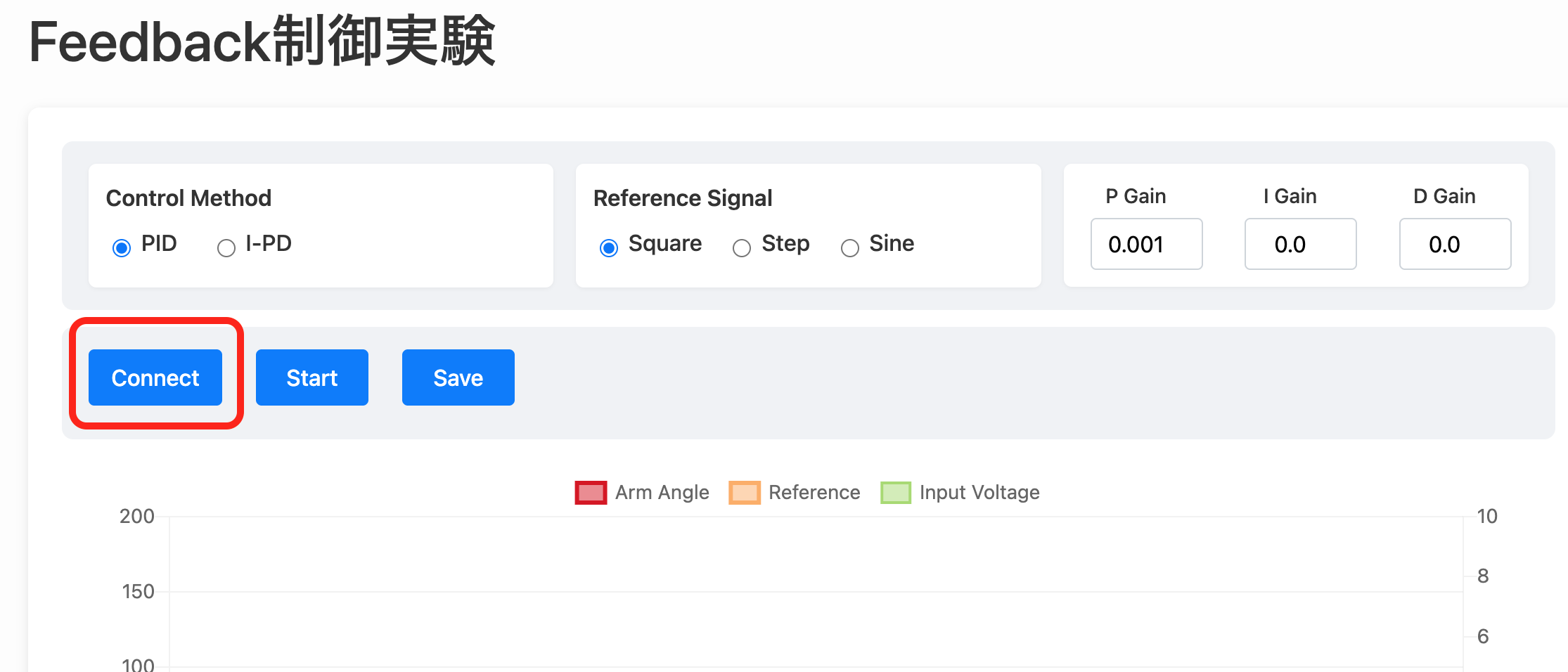Viewport: 1568px width, 672px height.
Task: Click the 150 left axis label
Action: (x=138, y=591)
